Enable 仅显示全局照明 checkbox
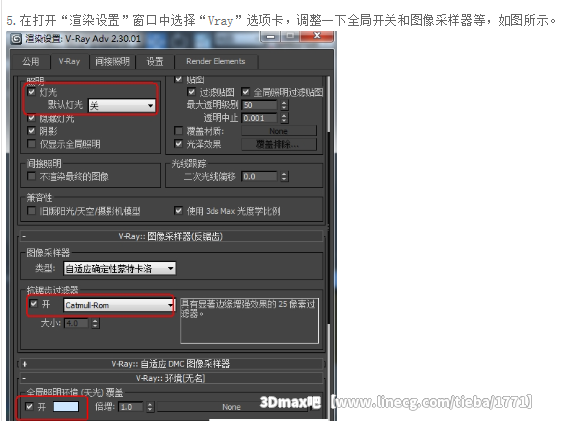Screen dimensions: 572x421 coord(31,144)
